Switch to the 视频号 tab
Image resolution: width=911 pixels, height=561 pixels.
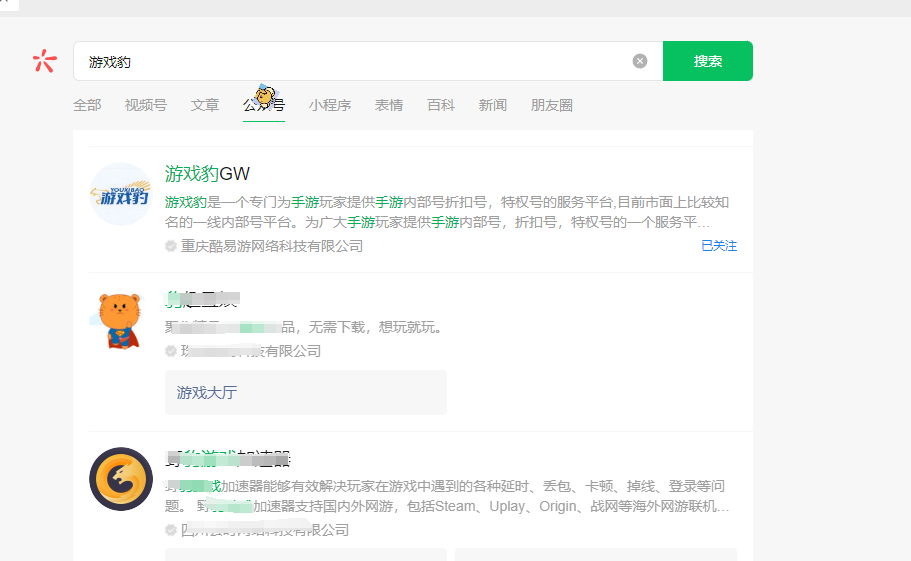(x=145, y=105)
